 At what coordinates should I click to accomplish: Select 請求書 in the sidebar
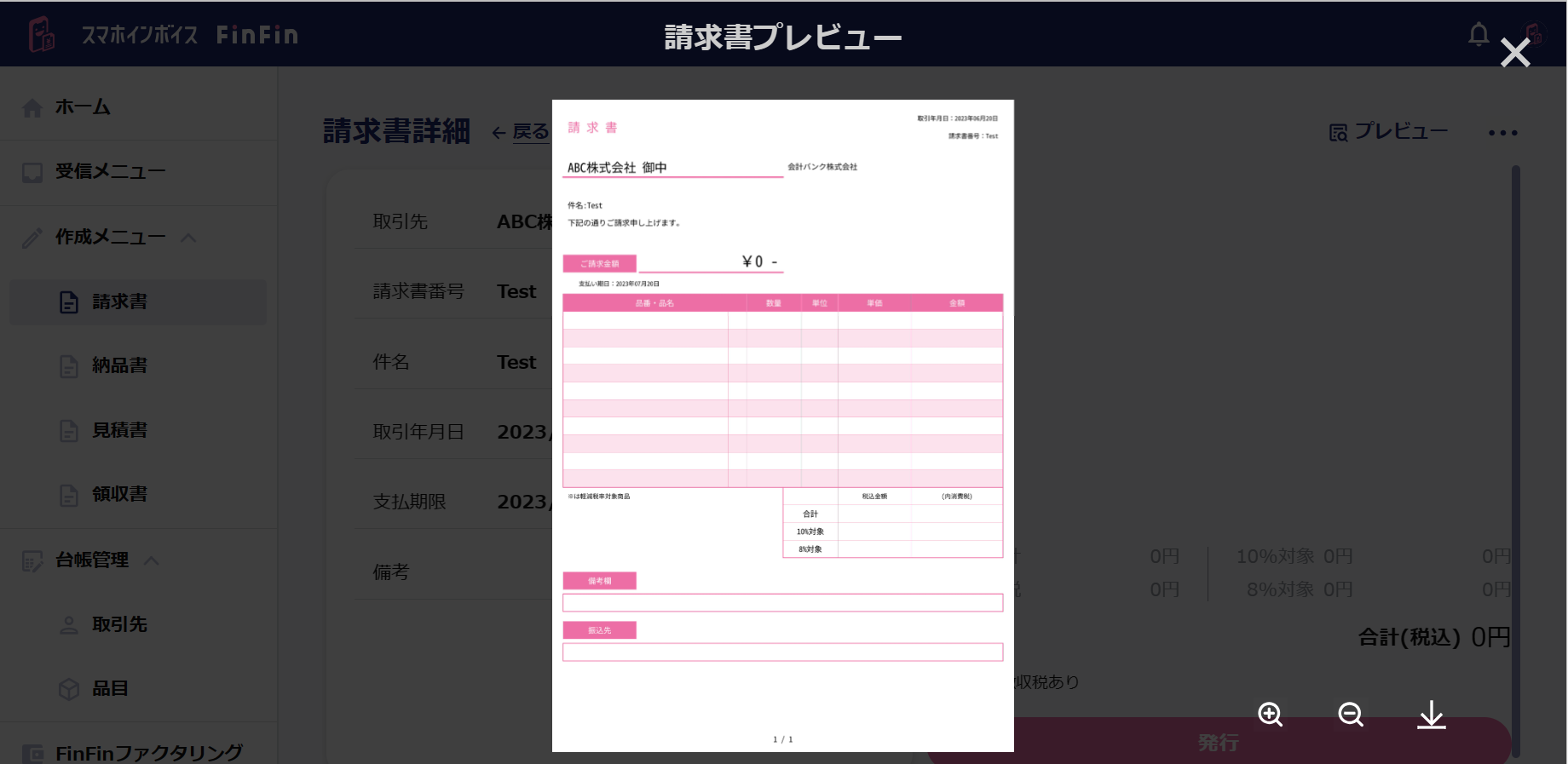coord(138,302)
